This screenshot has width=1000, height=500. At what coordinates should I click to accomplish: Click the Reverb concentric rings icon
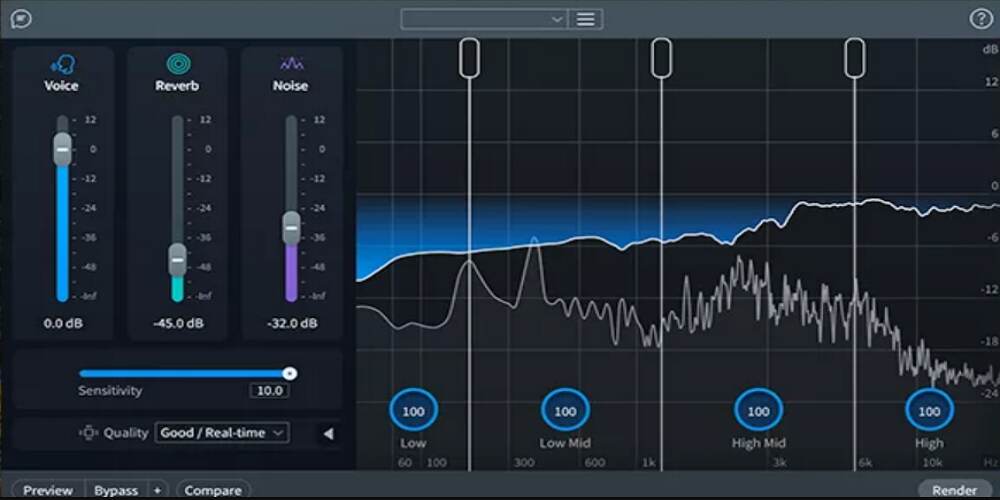(178, 64)
